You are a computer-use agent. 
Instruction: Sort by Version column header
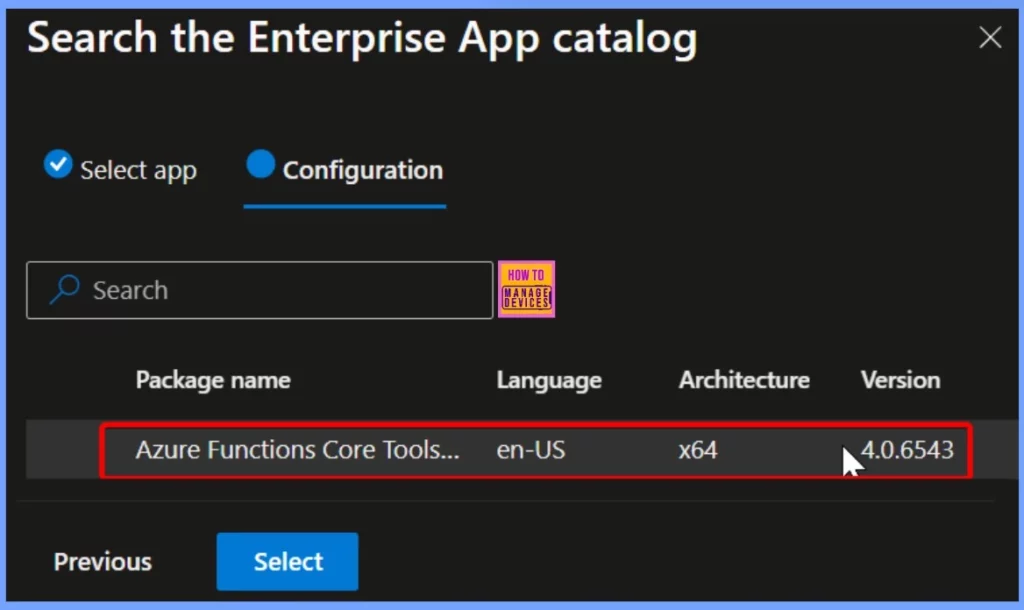pos(901,380)
